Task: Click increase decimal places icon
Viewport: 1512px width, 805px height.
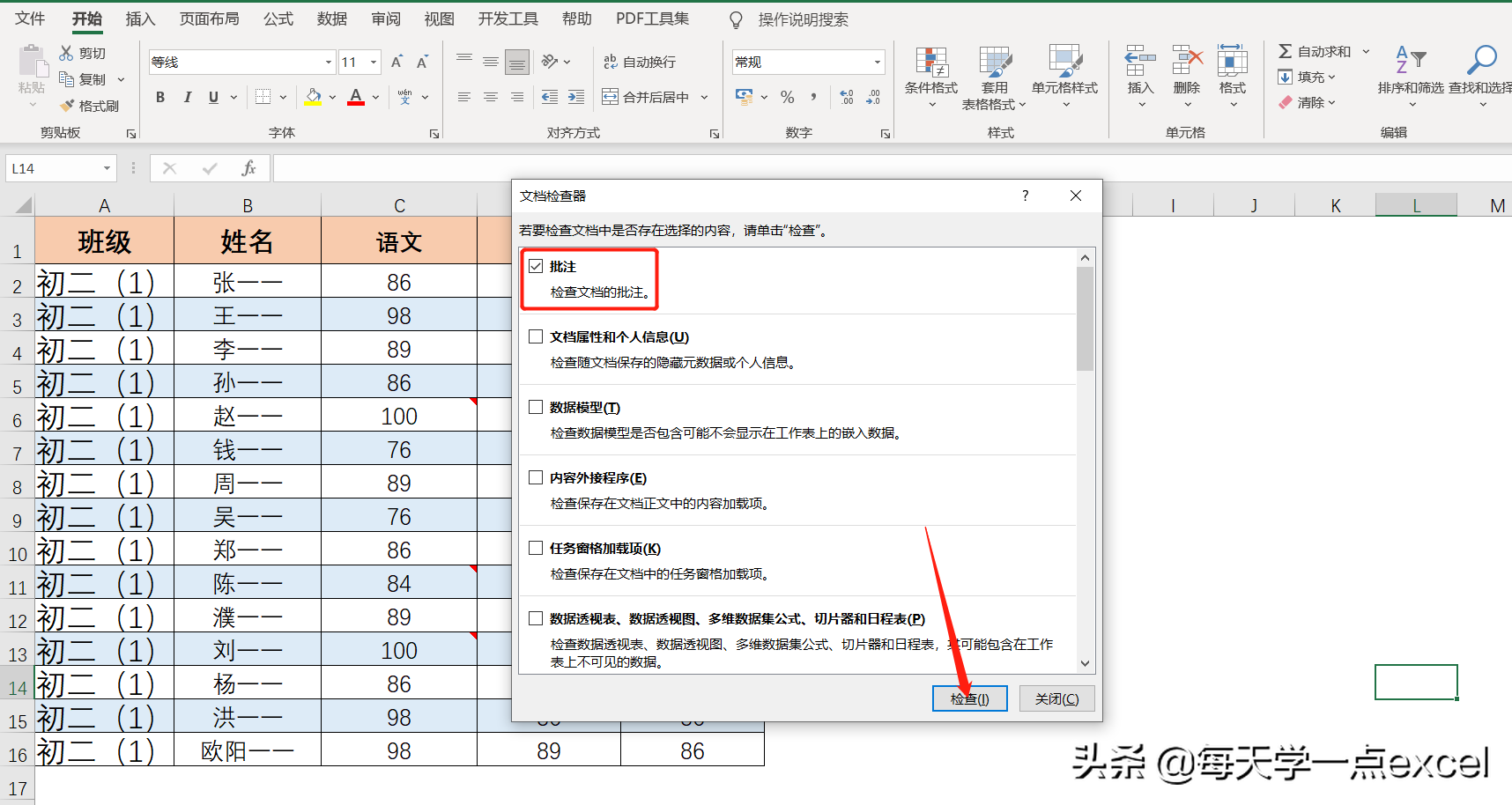Action: click(x=847, y=97)
